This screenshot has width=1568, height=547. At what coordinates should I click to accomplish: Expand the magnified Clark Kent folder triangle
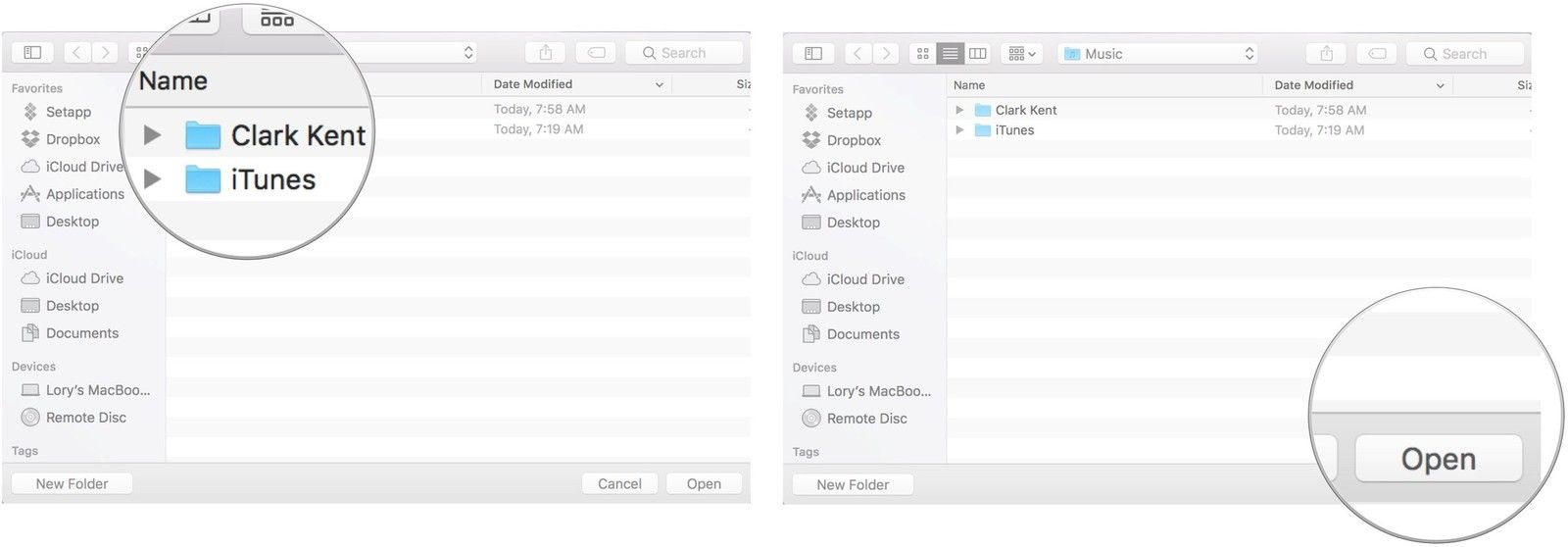pyautogui.click(x=152, y=135)
